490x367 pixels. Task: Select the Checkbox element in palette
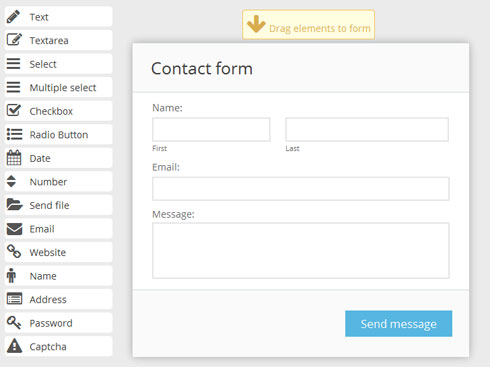pos(58,111)
